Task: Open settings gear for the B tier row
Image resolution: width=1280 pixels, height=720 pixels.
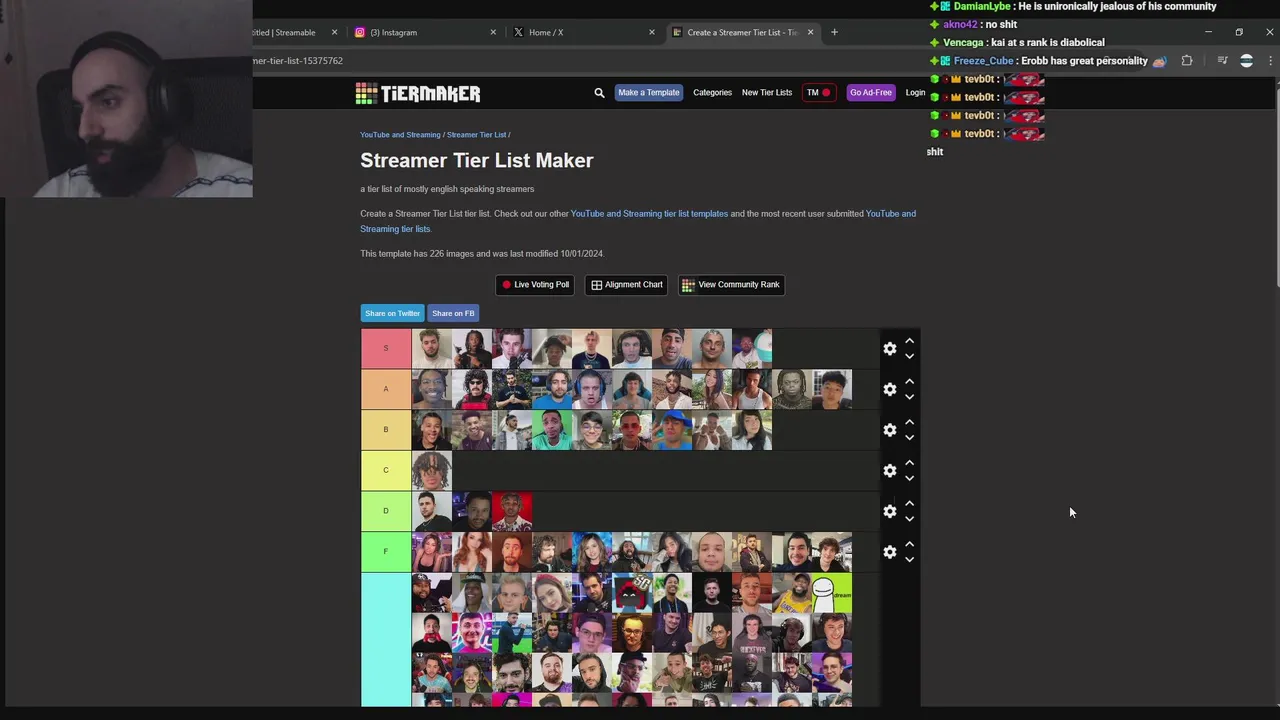Action: pyautogui.click(x=890, y=430)
